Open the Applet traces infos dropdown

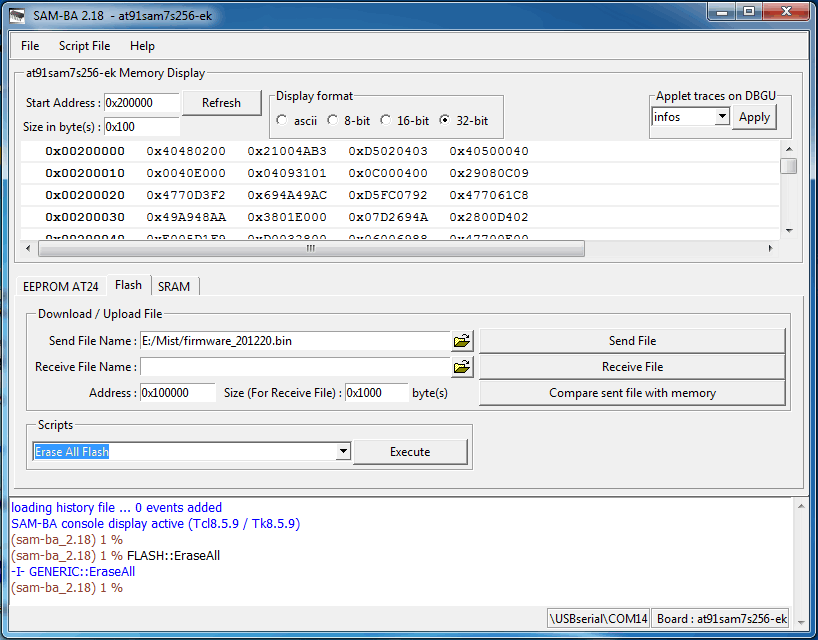722,116
